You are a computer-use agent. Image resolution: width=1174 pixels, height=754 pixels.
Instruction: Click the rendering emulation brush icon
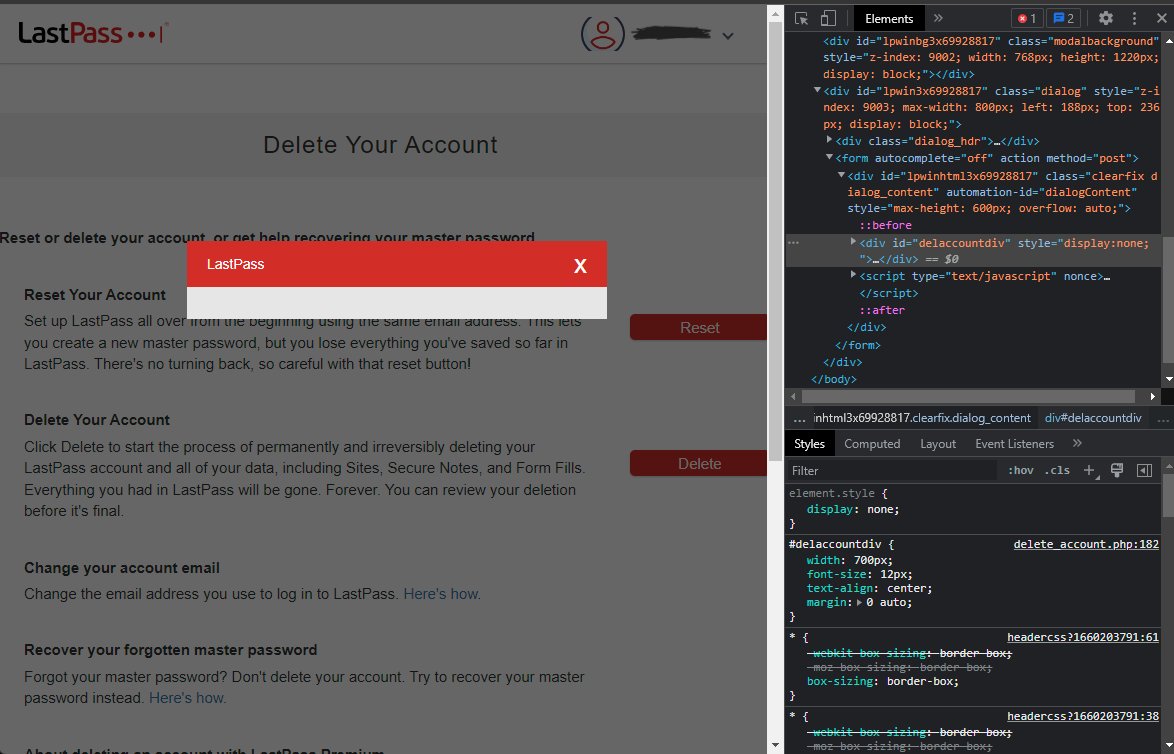[1117, 471]
